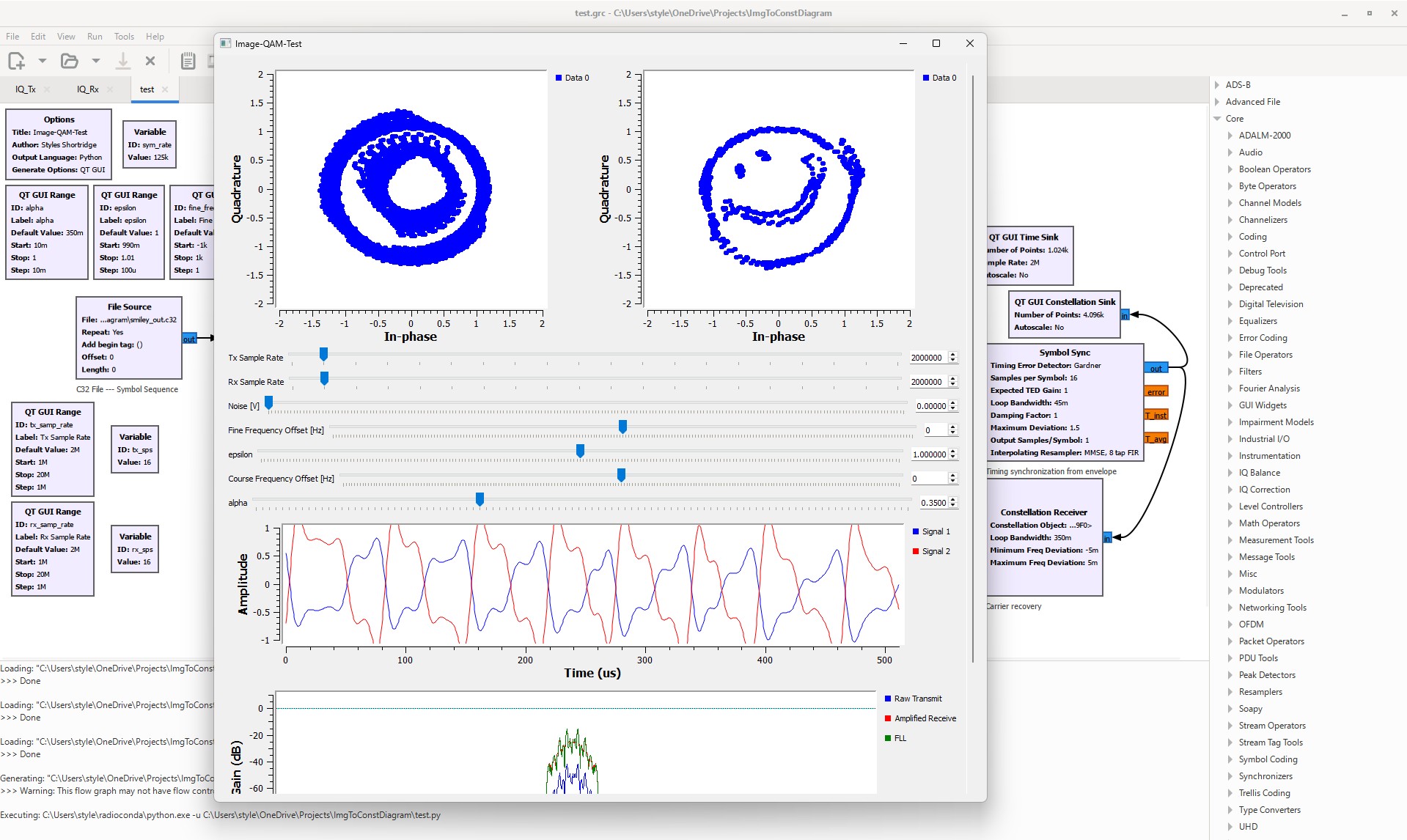This screenshot has width=1407, height=840.
Task: Click the save (down arrow) toolbar icon
Action: coord(123,61)
